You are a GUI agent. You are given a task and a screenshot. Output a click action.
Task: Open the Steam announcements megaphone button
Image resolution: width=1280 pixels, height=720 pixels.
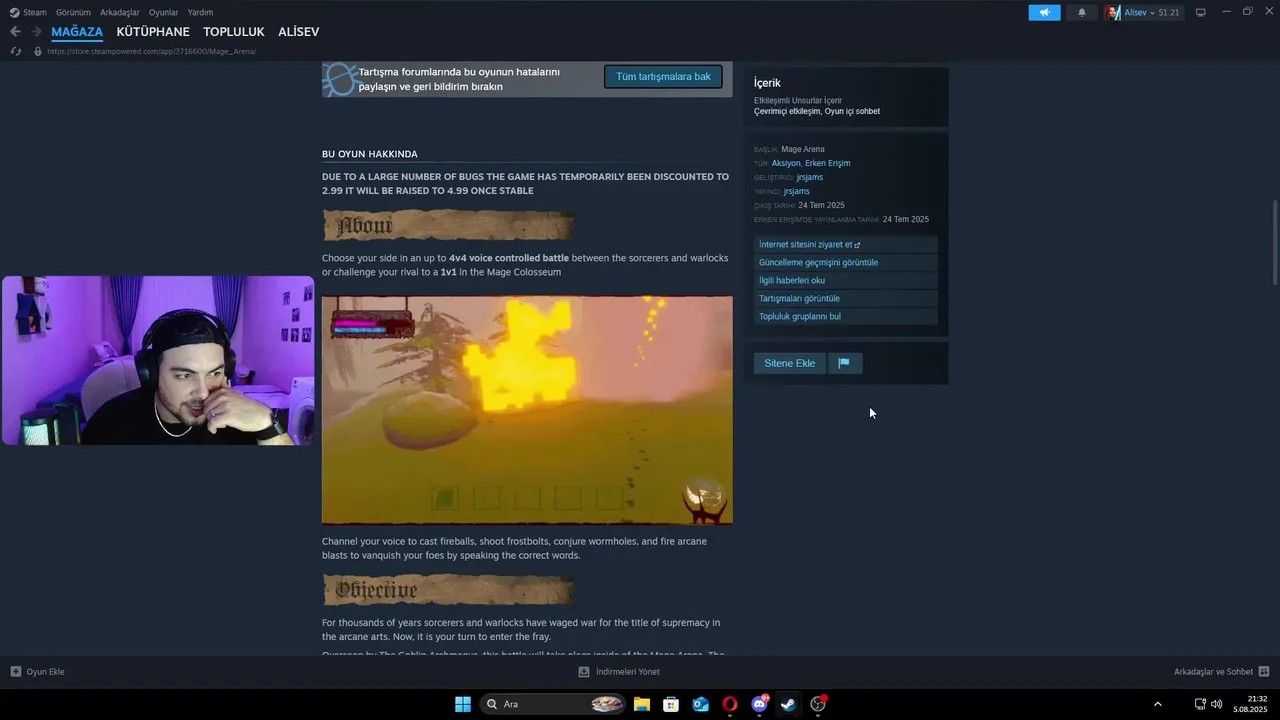pos(1044,12)
